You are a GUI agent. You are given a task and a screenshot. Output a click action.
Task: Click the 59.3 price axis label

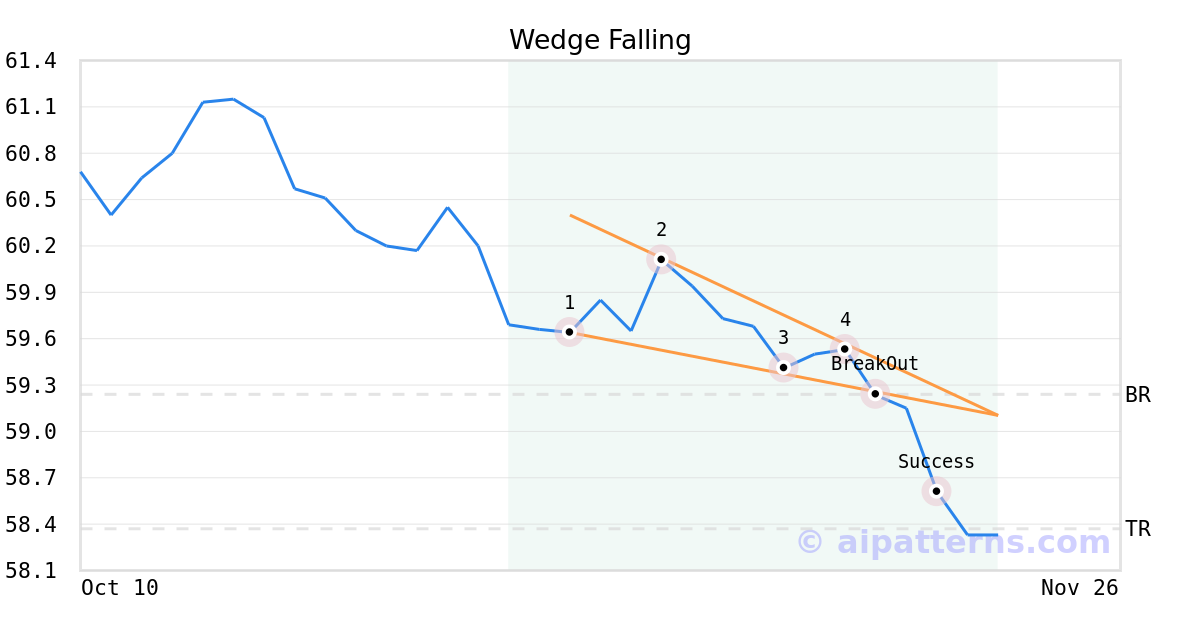point(31,385)
